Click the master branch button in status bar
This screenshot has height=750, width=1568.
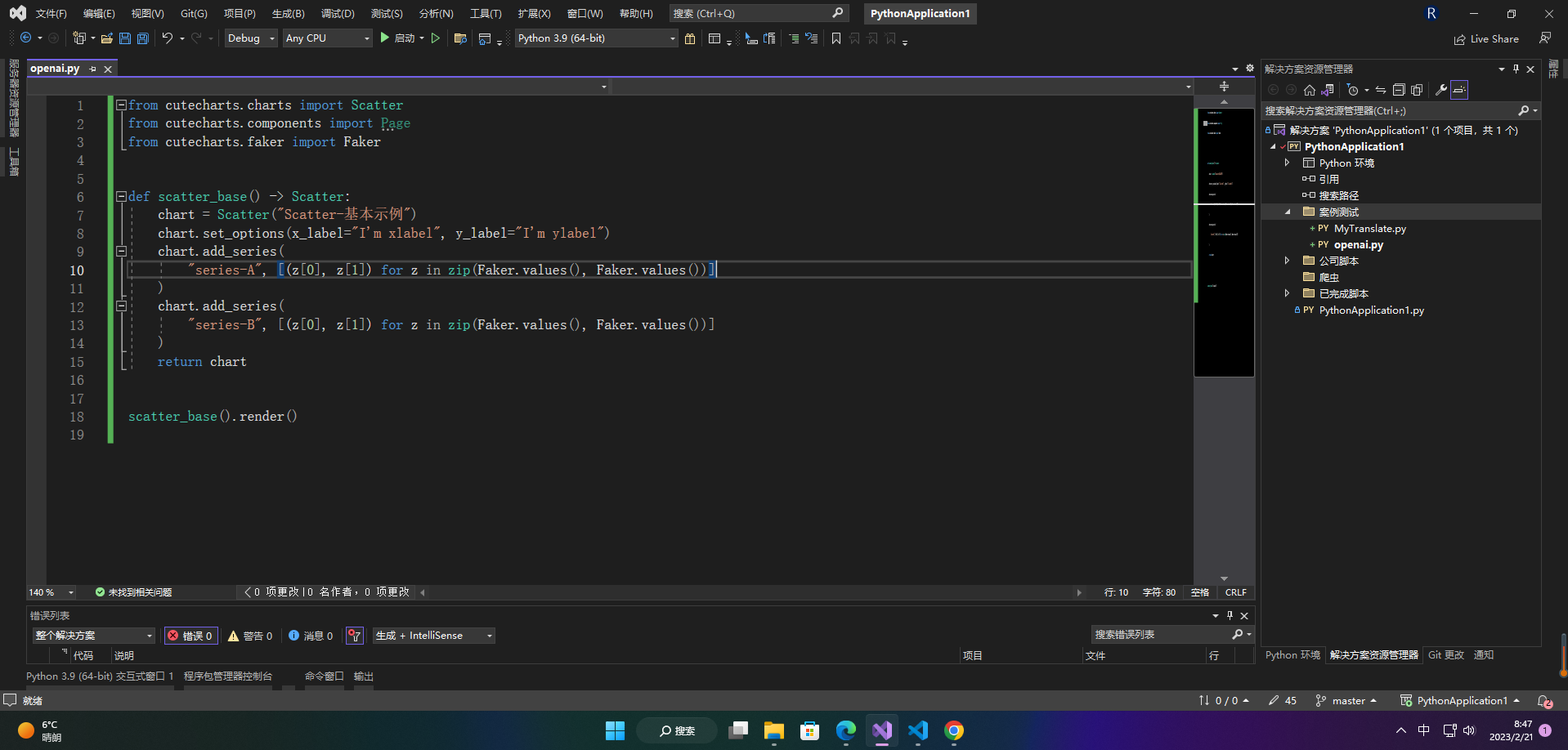pos(1346,701)
